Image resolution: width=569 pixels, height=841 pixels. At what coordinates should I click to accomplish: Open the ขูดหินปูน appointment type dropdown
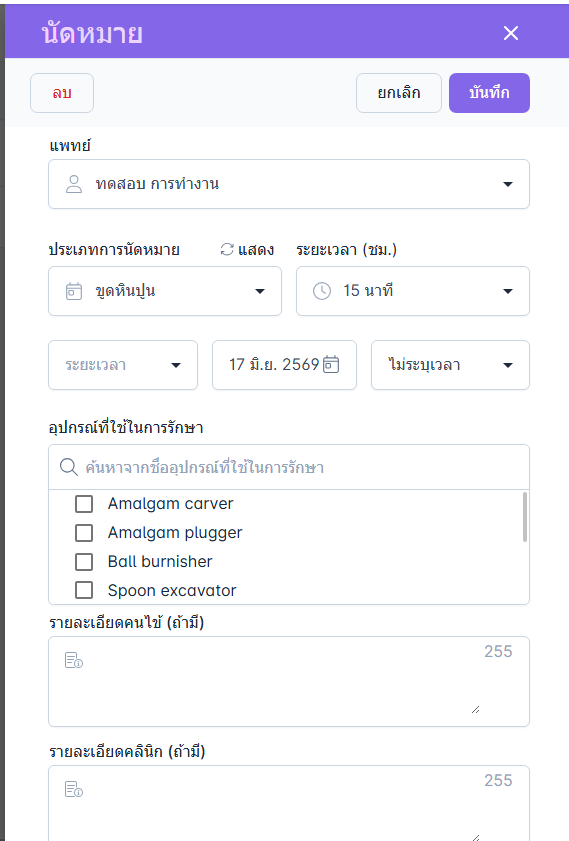click(x=165, y=291)
